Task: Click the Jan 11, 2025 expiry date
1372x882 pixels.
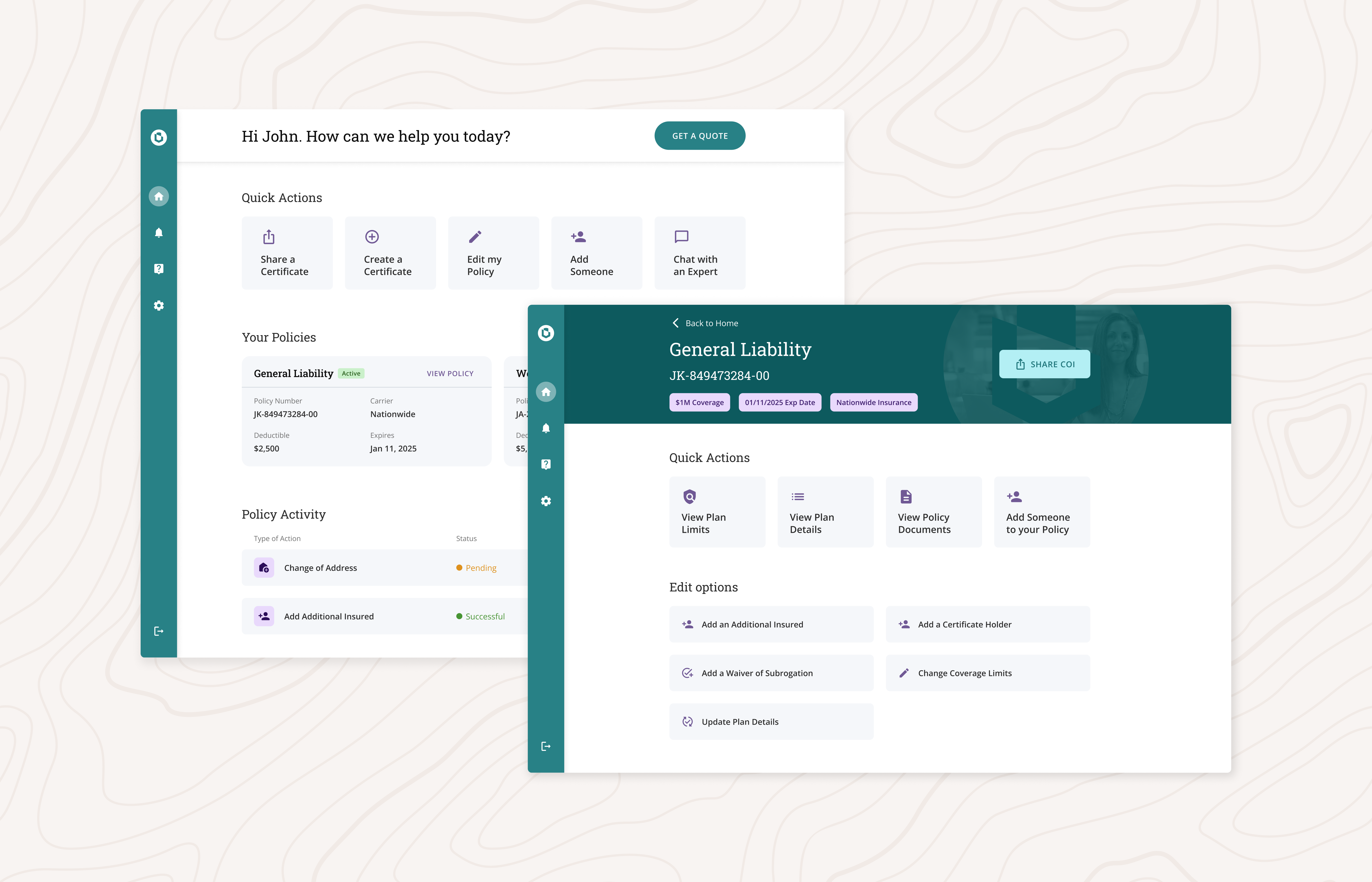Action: [393, 448]
